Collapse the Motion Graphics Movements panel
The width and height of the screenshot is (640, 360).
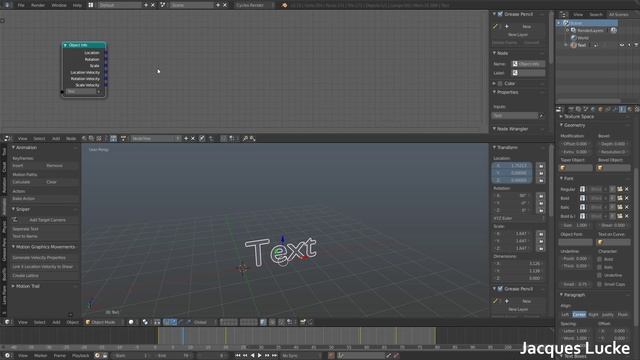[x=13, y=247]
